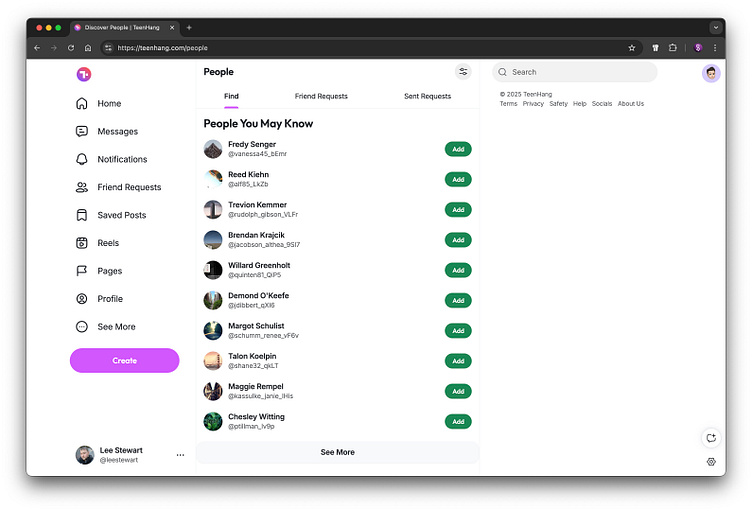Open the Saved Posts bookmark icon
752x511 pixels.
[82, 215]
